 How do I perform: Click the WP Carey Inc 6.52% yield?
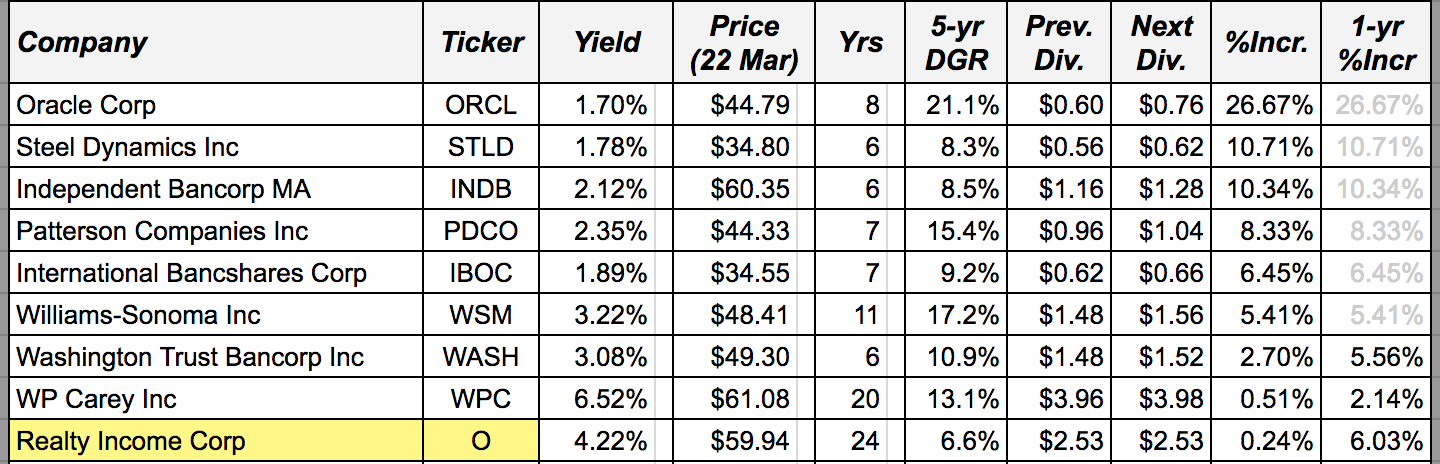(606, 399)
